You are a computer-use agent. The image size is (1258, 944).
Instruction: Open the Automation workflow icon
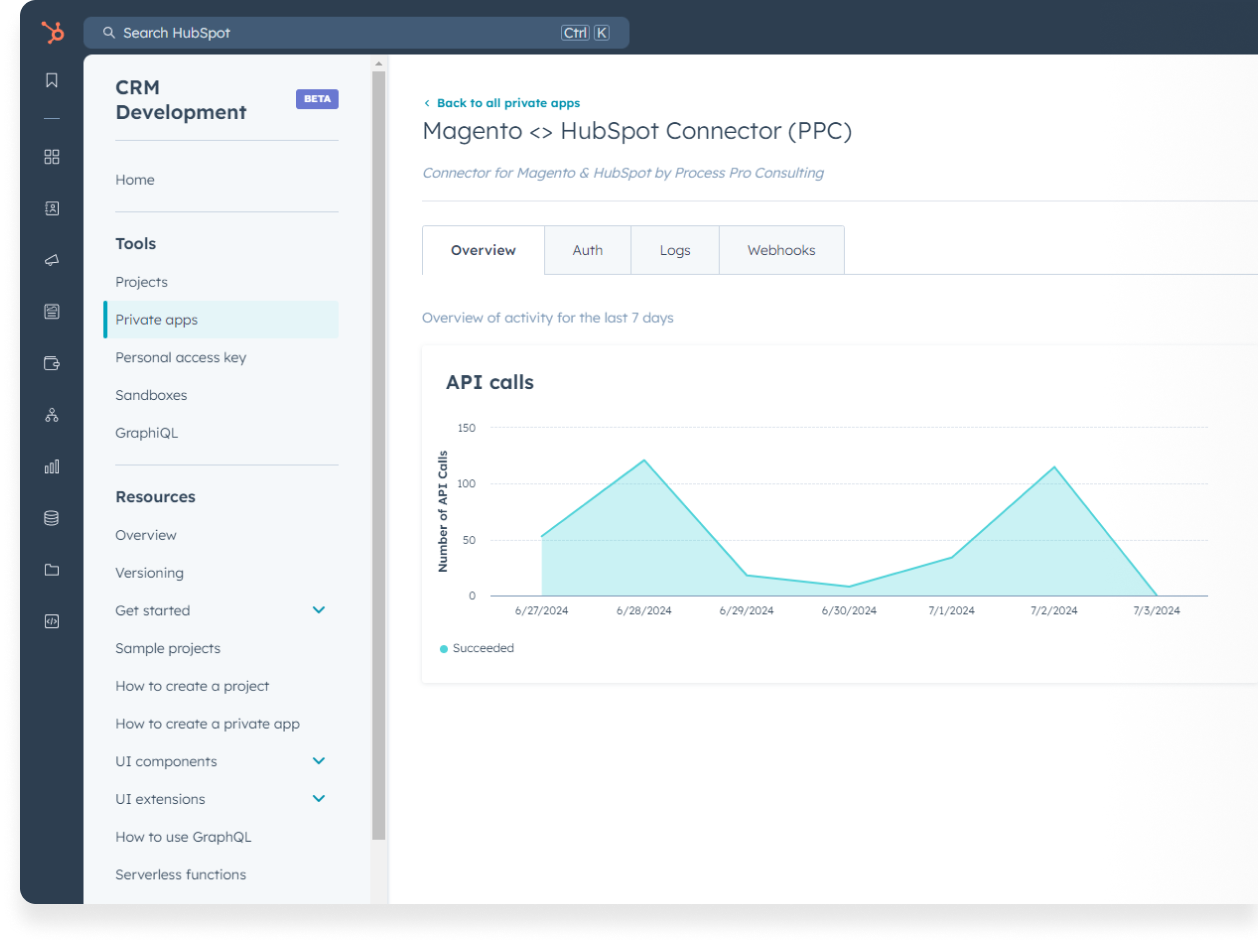pos(52,415)
